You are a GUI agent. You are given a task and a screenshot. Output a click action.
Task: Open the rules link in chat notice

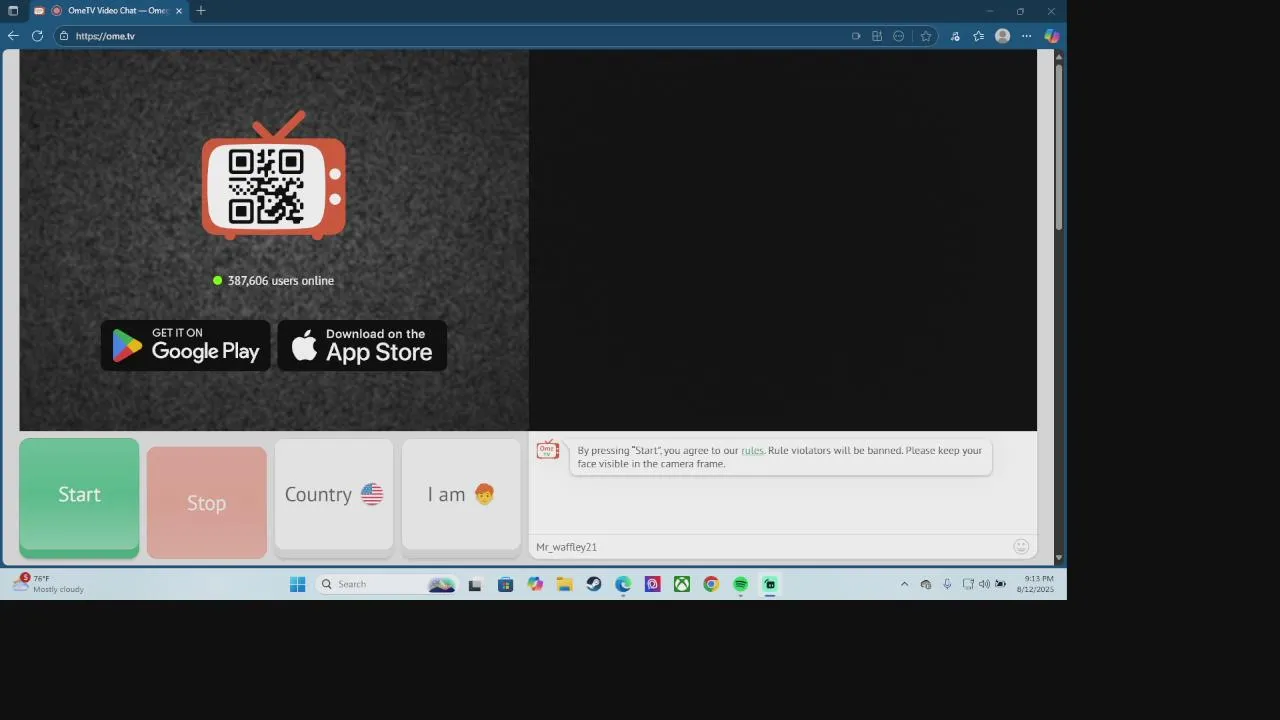pyautogui.click(x=752, y=451)
